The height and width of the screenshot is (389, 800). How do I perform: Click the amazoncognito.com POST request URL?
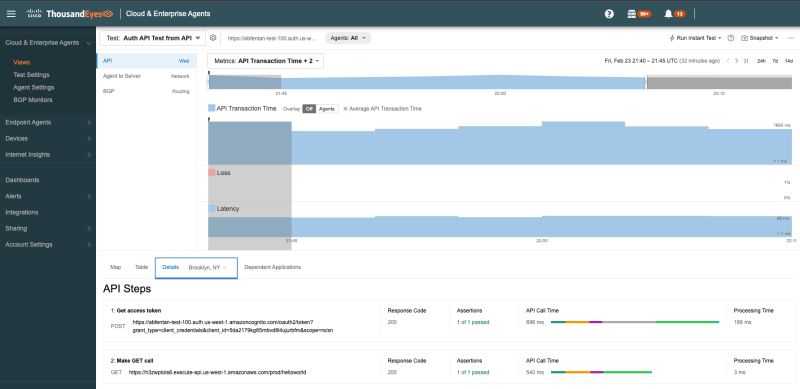[x=233, y=326]
